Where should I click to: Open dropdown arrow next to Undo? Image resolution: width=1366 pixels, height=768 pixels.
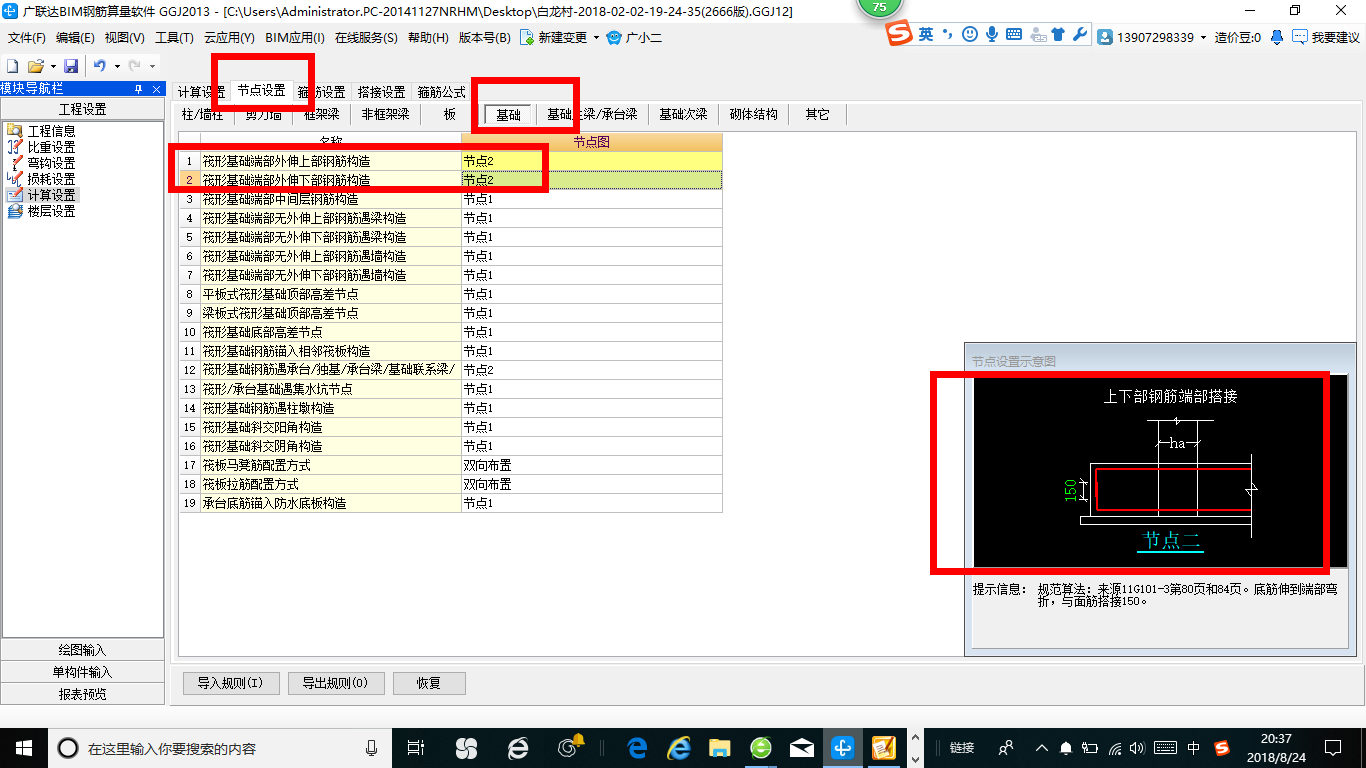coord(117,66)
